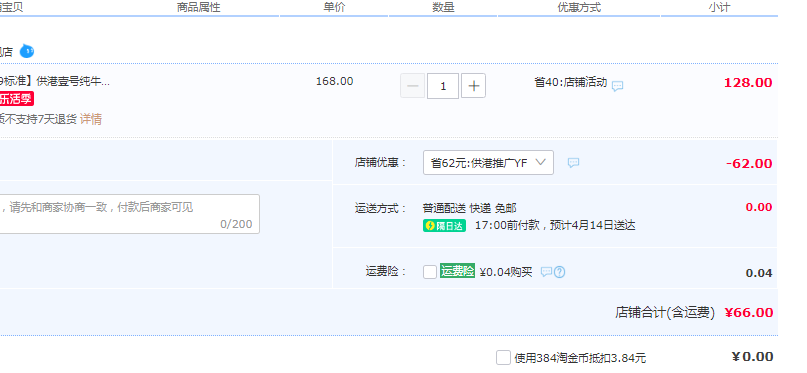Click delivery estimate 预计4月14日送达 text
The width and height of the screenshot is (807, 373).
(592, 225)
